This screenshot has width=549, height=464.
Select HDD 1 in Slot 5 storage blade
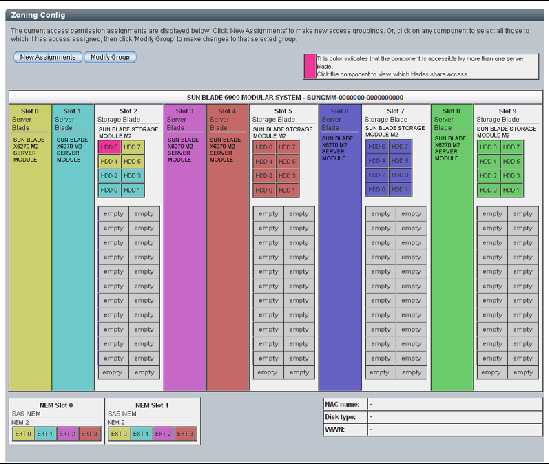(x=288, y=190)
